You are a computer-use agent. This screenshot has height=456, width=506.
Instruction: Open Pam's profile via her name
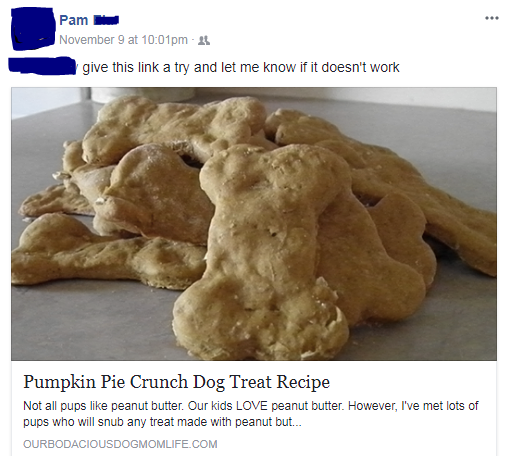tap(73, 20)
